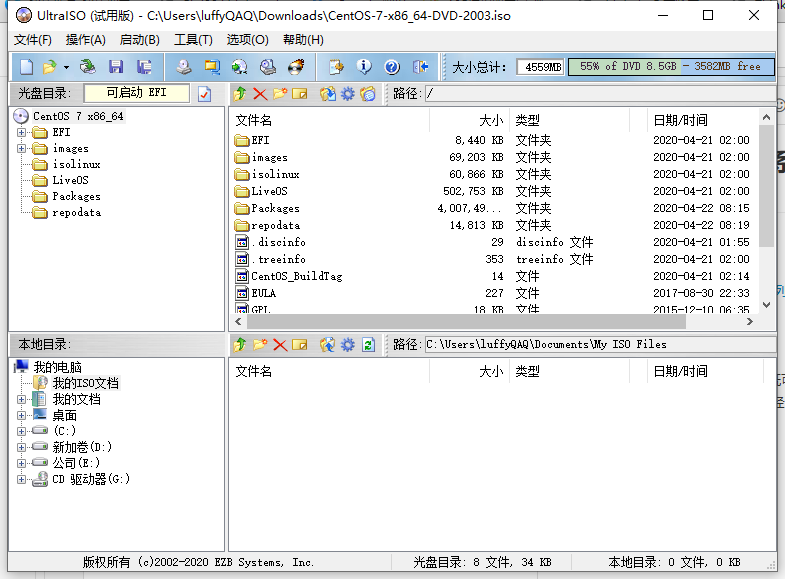Image resolution: width=785 pixels, height=579 pixels.
Task: Click the Refresh icon in local toolbar
Action: [x=368, y=345]
